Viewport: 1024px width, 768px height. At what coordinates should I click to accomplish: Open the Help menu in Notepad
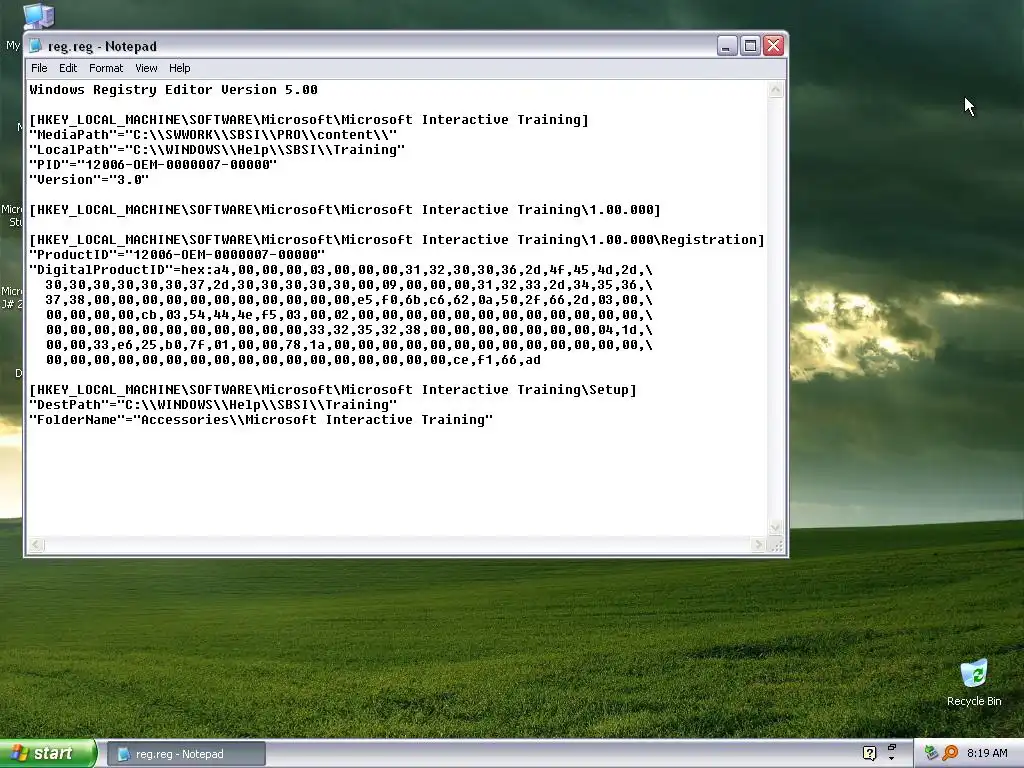[x=180, y=68]
